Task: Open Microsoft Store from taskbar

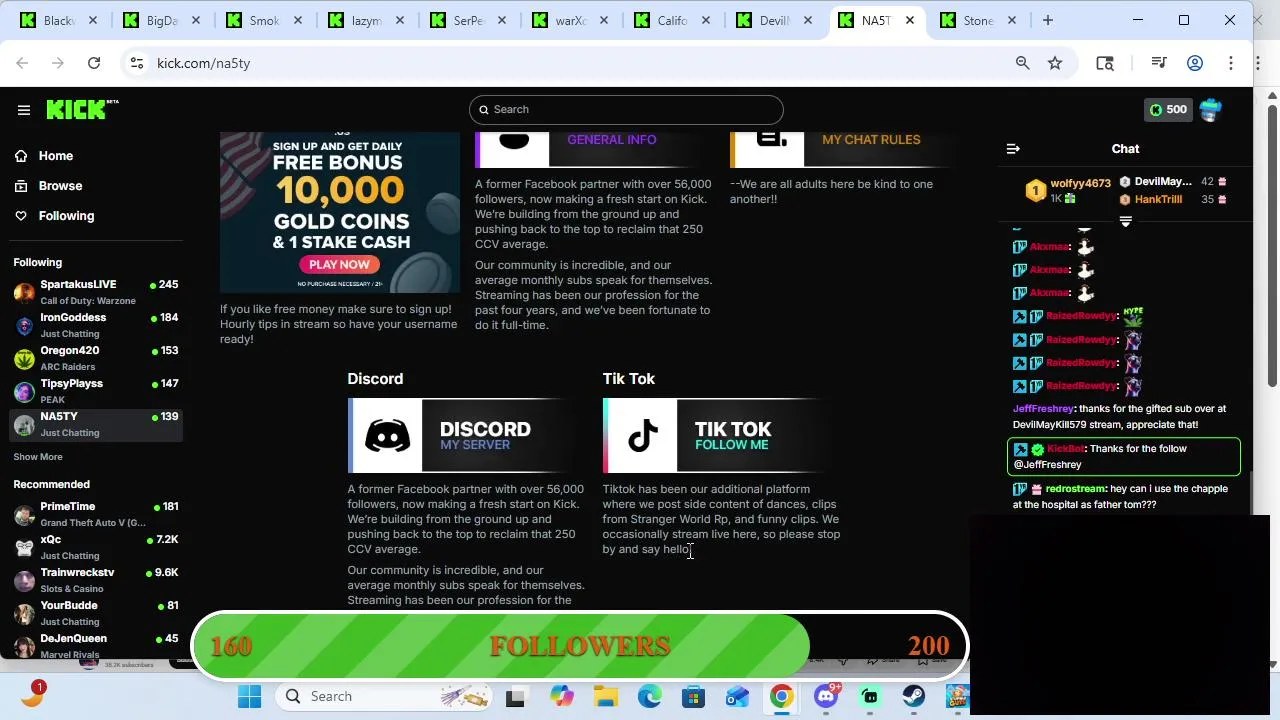Action: pyautogui.click(x=693, y=697)
